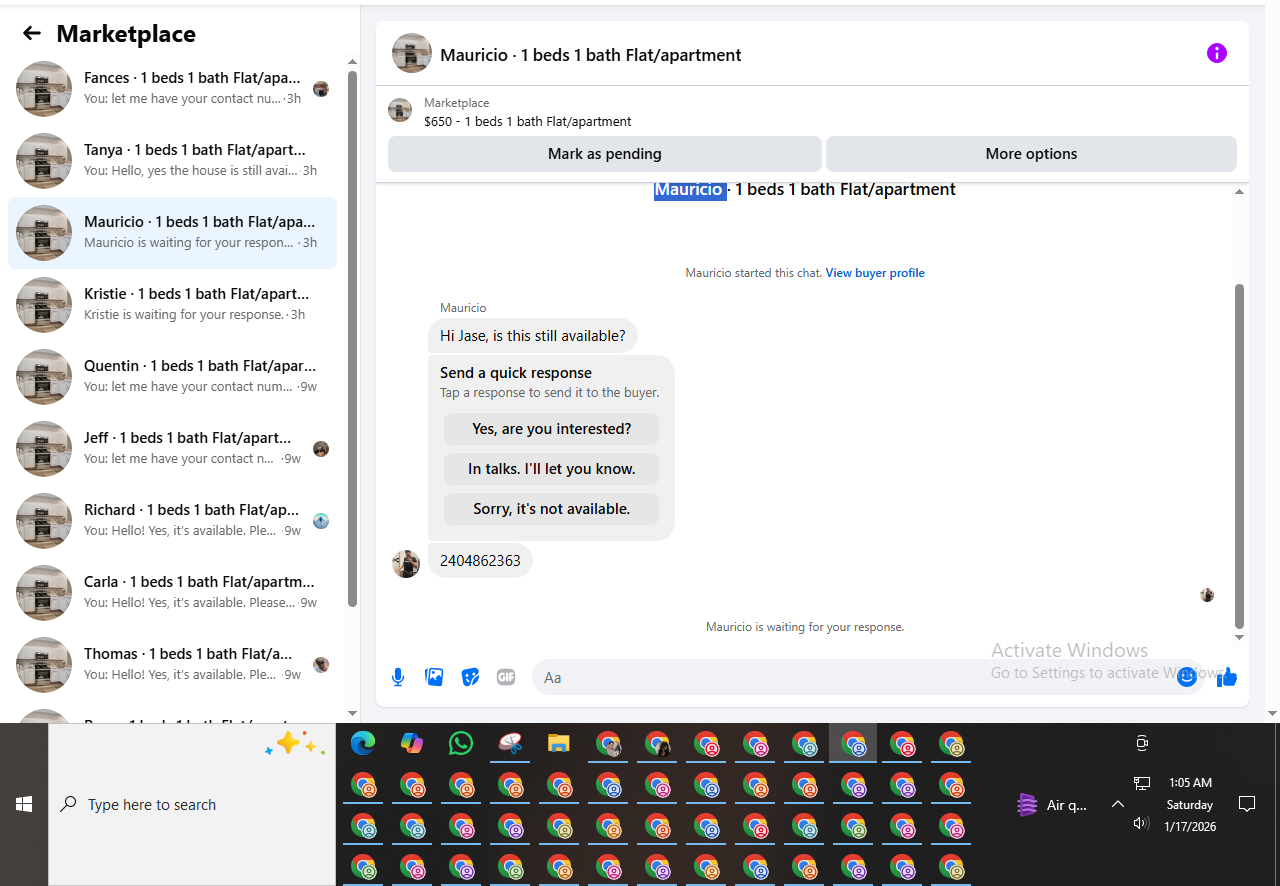Click chat scrollbar down arrow

coord(1240,637)
